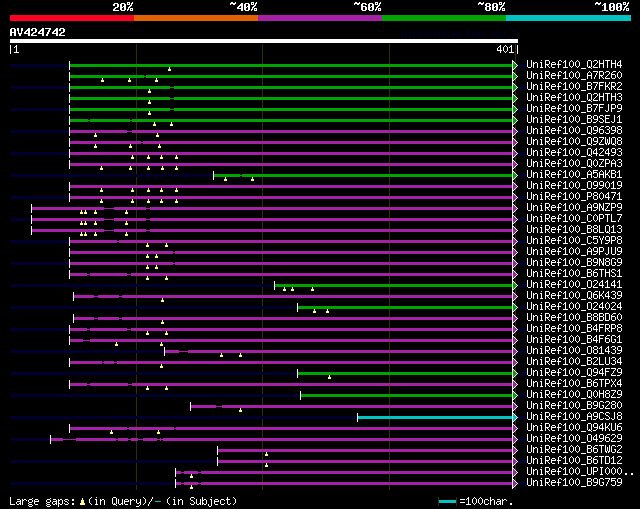Select hit label UniRef100_Q94FZ9
Screen dimensions: 640x509
pyautogui.click(x=574, y=373)
